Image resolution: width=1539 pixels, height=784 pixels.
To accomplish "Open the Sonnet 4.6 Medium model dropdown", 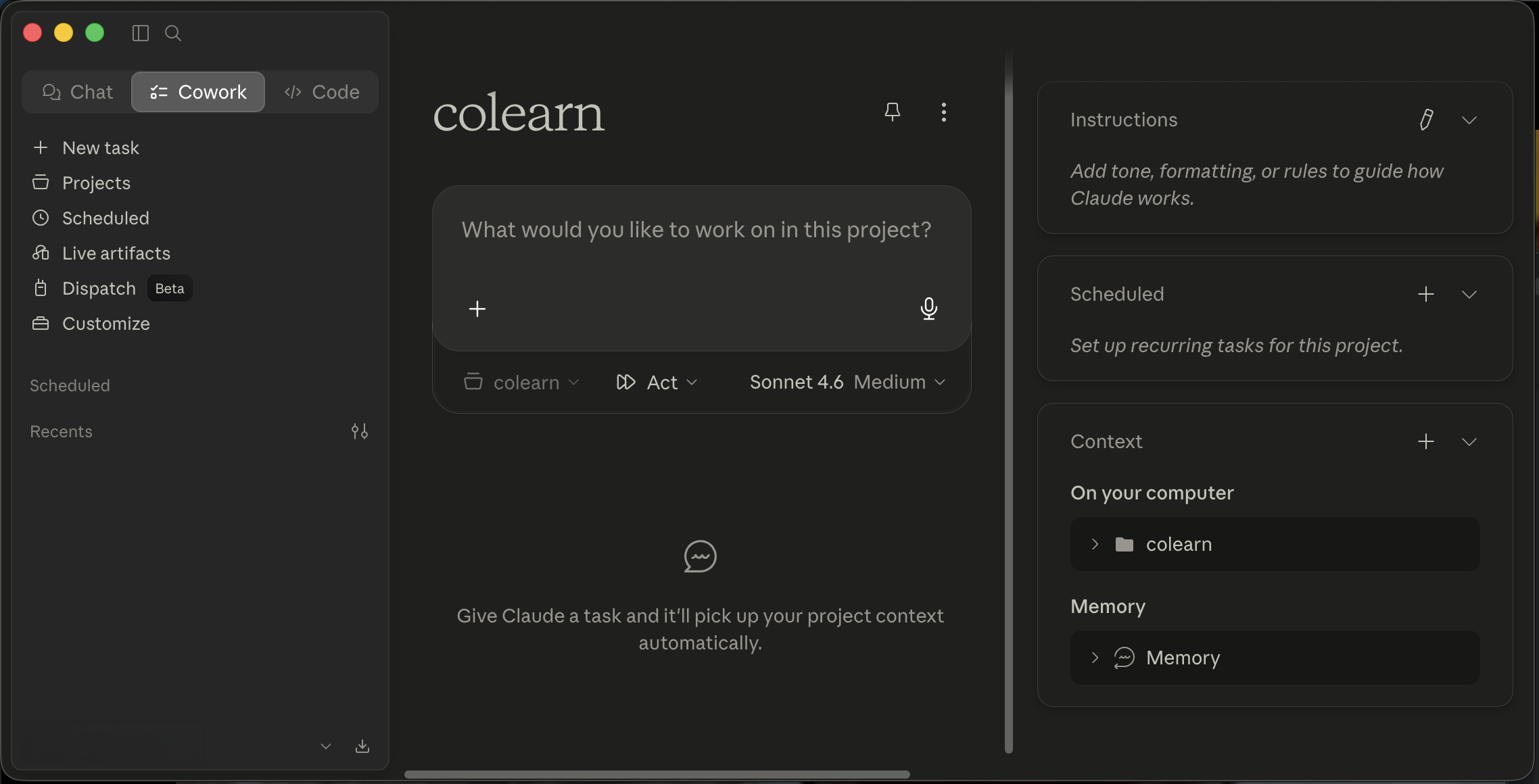I will (847, 383).
